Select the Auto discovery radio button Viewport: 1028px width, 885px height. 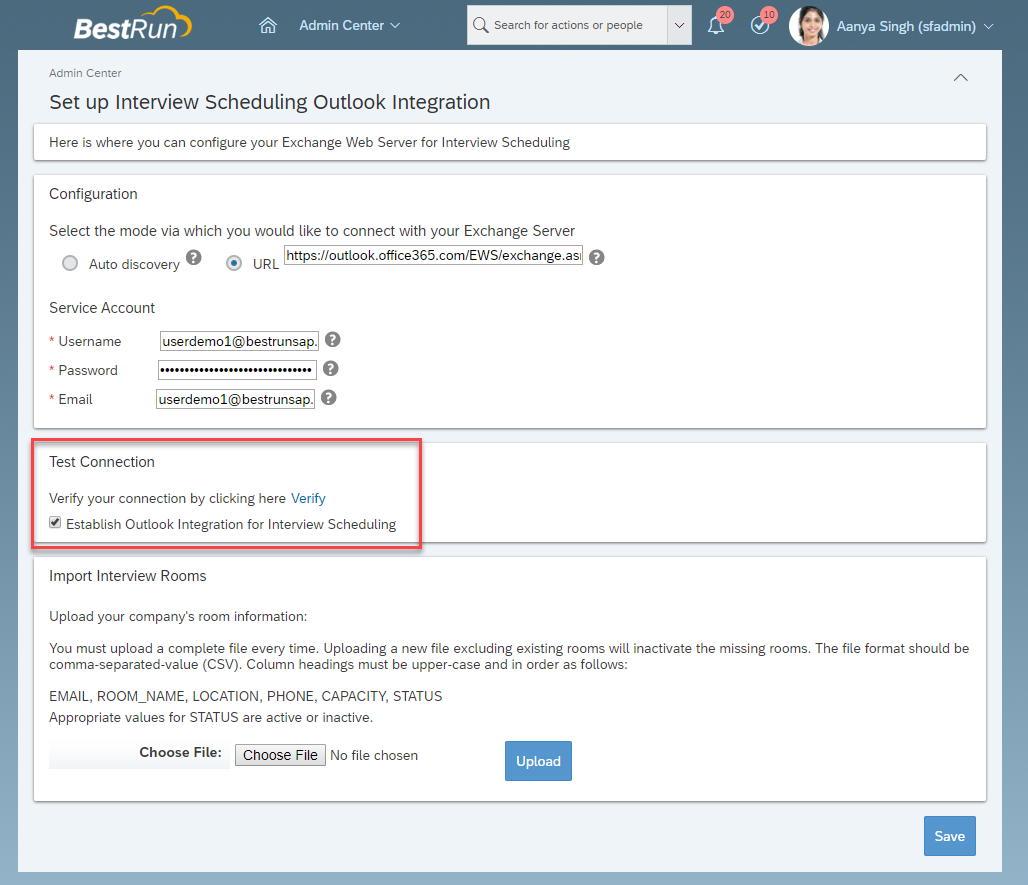coord(69,264)
